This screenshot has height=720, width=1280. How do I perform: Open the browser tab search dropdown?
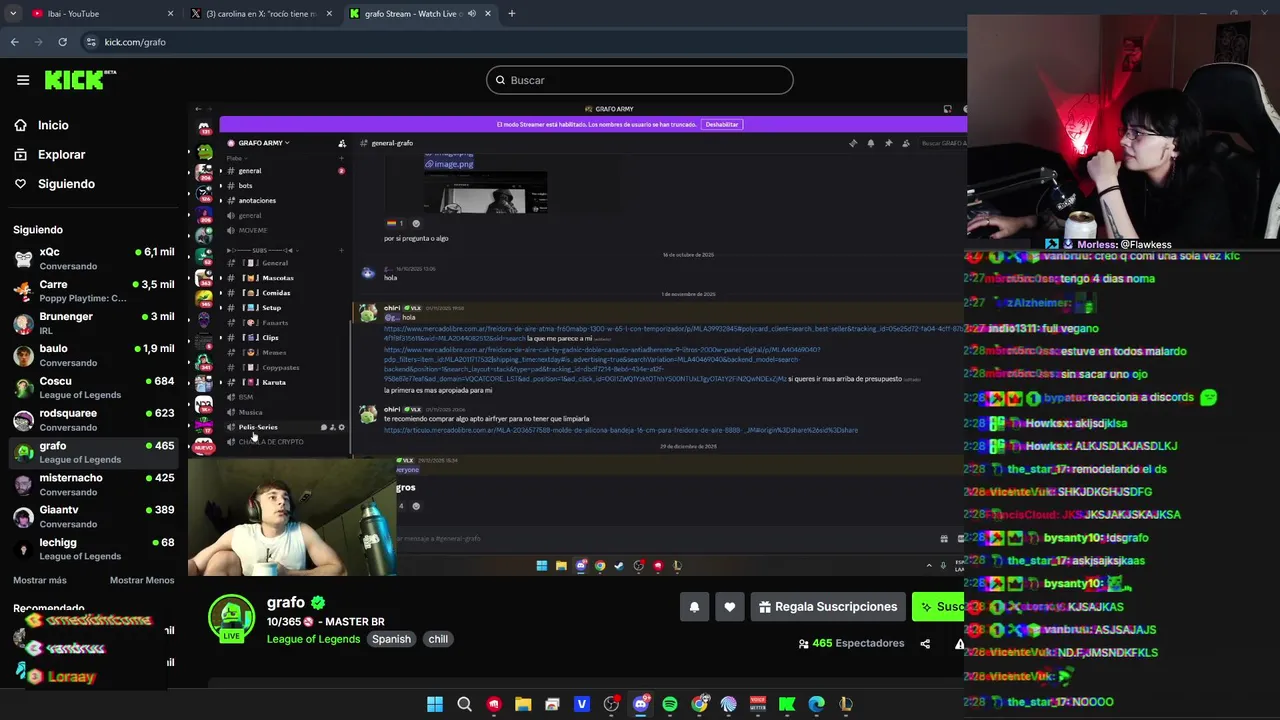click(13, 14)
